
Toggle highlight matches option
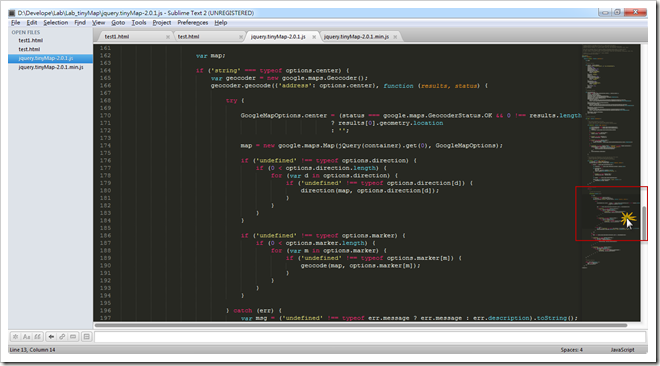[x=86, y=337]
